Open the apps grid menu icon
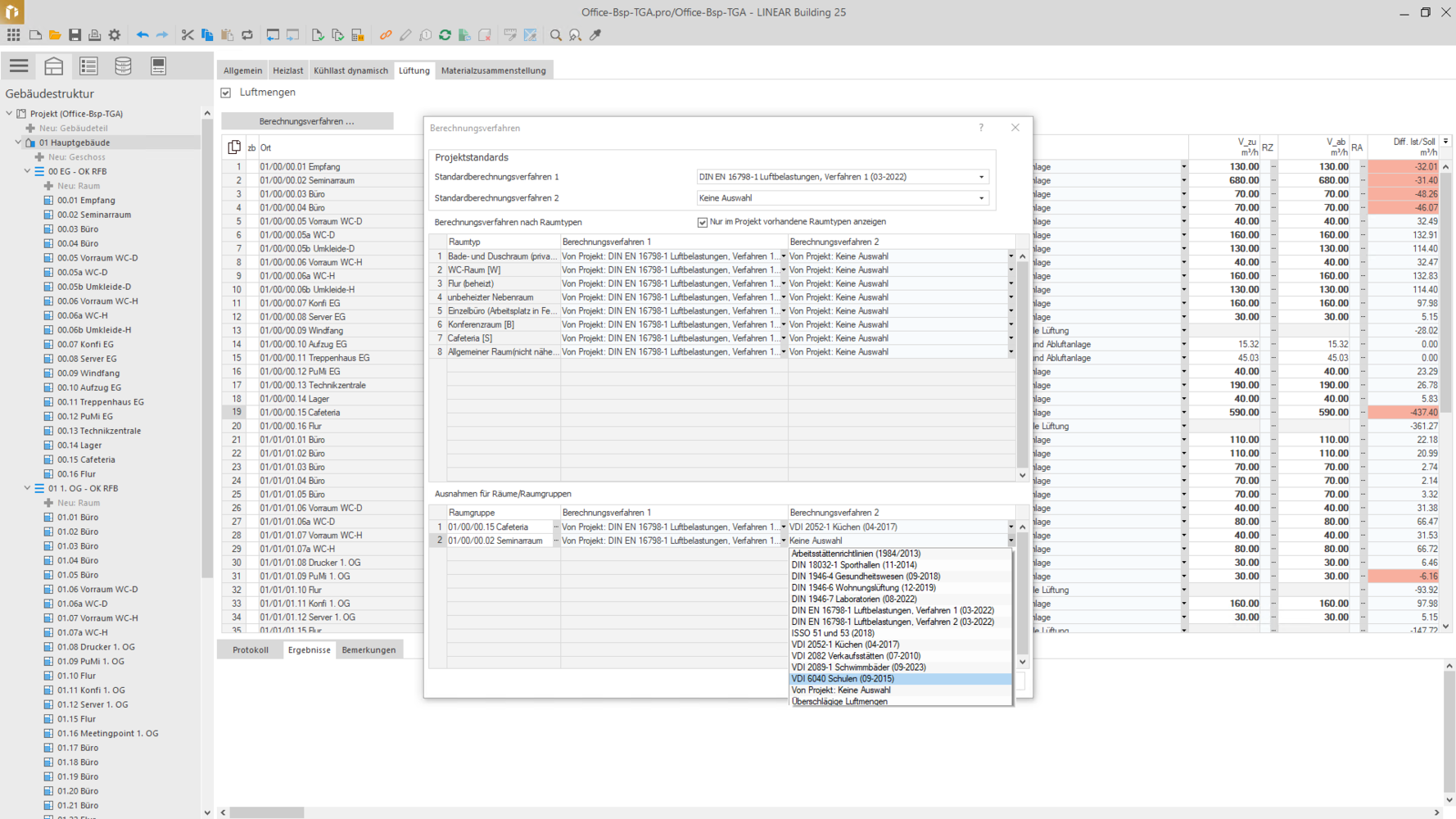Screen dimensions: 1456x819 point(14,35)
